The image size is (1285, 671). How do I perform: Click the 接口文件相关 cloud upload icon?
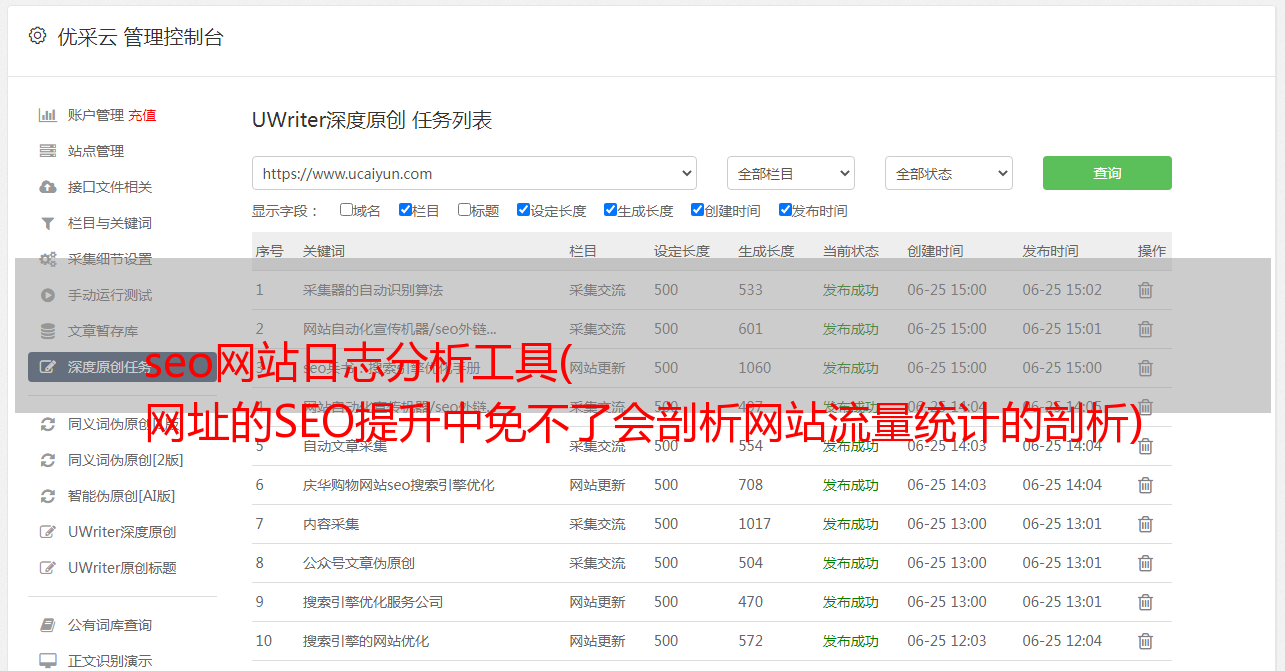click(x=47, y=187)
